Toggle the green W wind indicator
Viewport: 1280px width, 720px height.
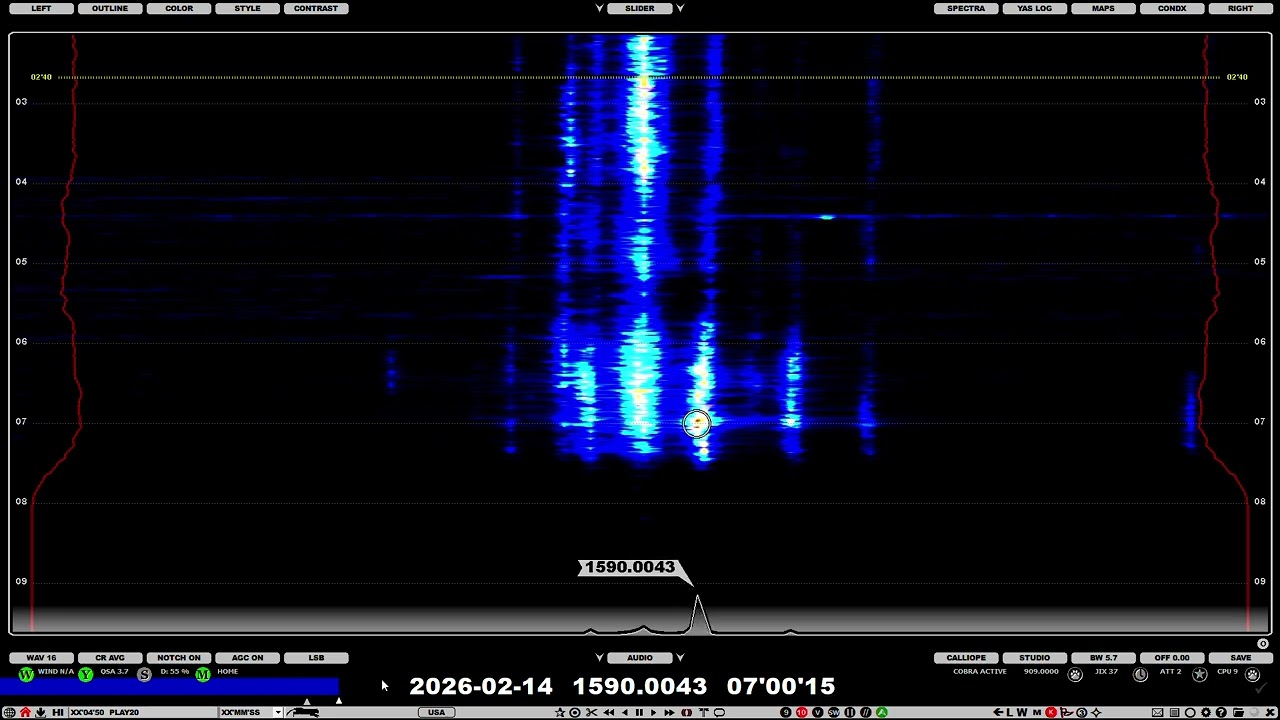tap(26, 674)
